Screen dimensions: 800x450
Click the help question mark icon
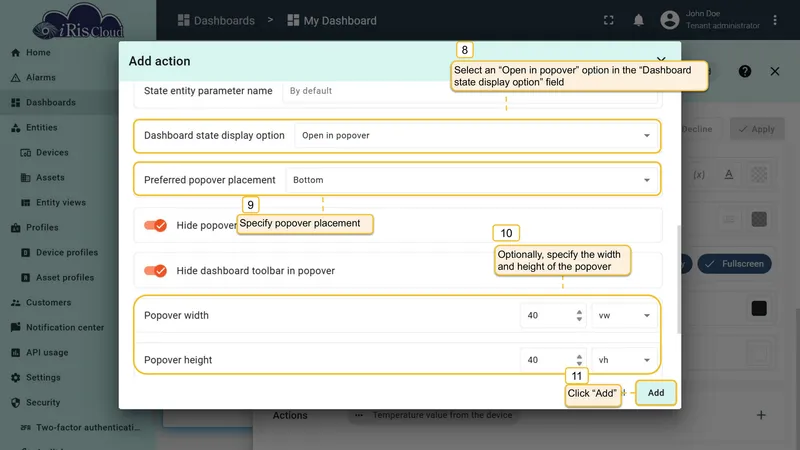(744, 71)
